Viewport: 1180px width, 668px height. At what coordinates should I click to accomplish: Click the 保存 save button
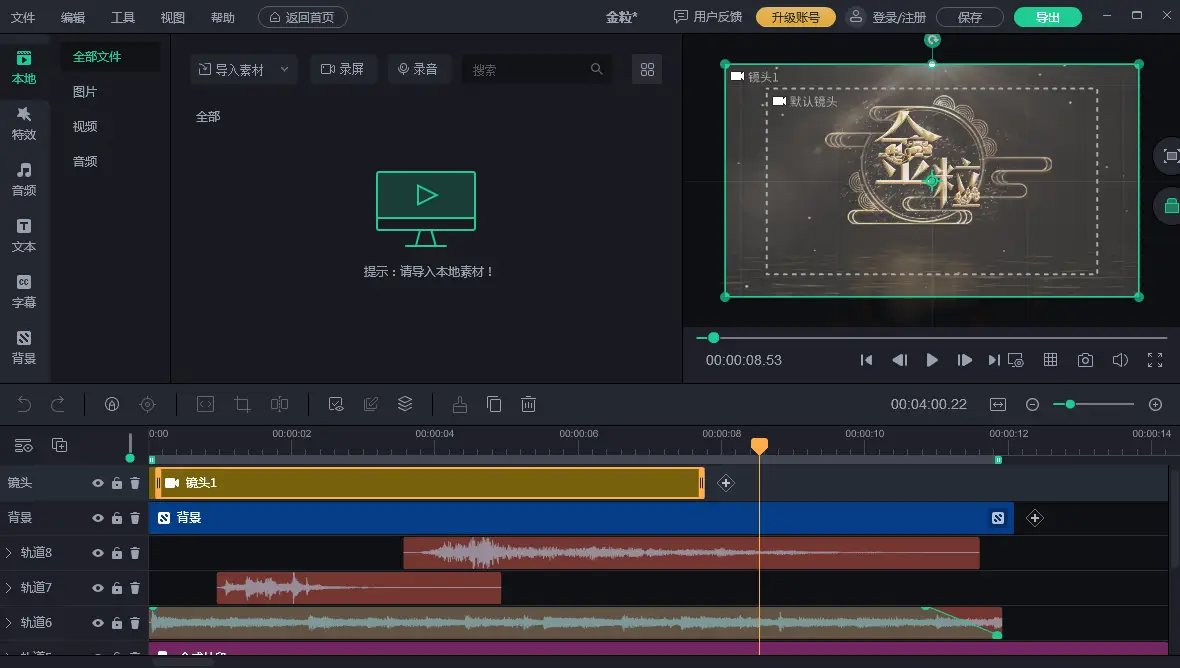point(970,17)
